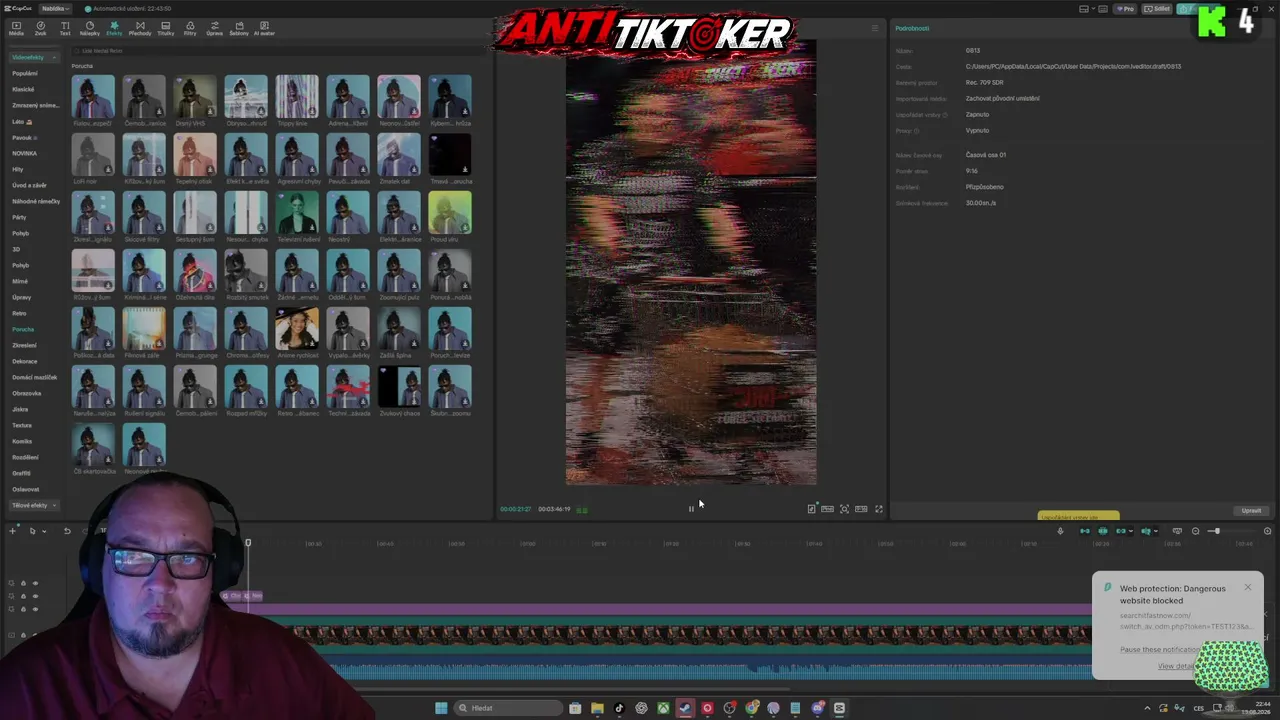
Task: Open the Komiks effects category
Action: pyautogui.click(x=22, y=441)
